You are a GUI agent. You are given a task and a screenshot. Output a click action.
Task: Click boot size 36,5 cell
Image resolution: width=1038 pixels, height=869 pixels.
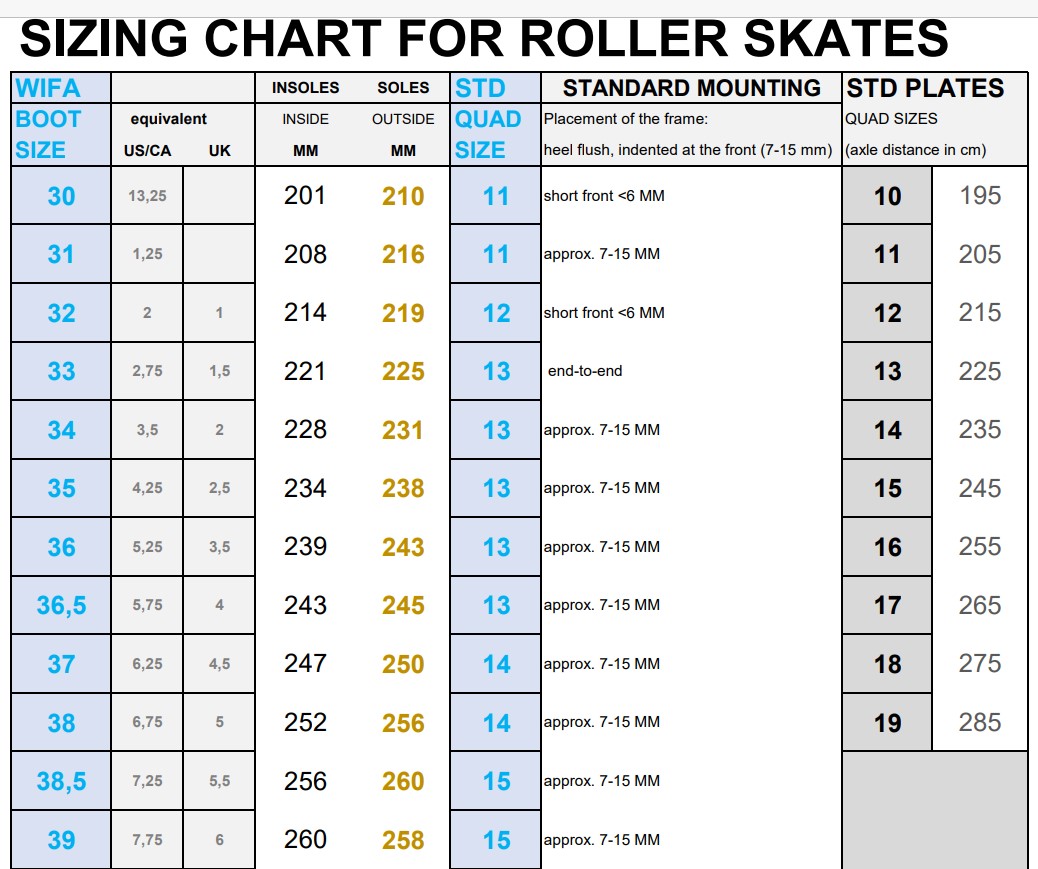[61, 606]
